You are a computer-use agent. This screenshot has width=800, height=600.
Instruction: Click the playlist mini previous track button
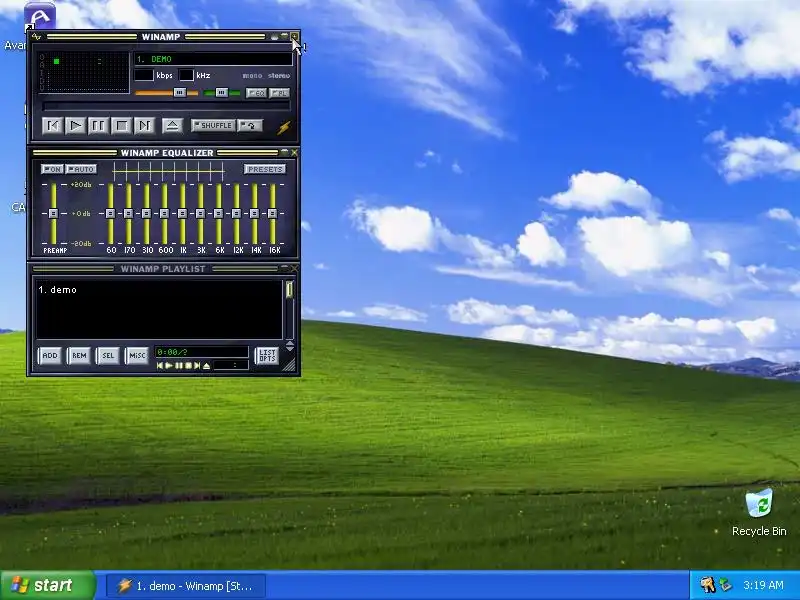(160, 366)
